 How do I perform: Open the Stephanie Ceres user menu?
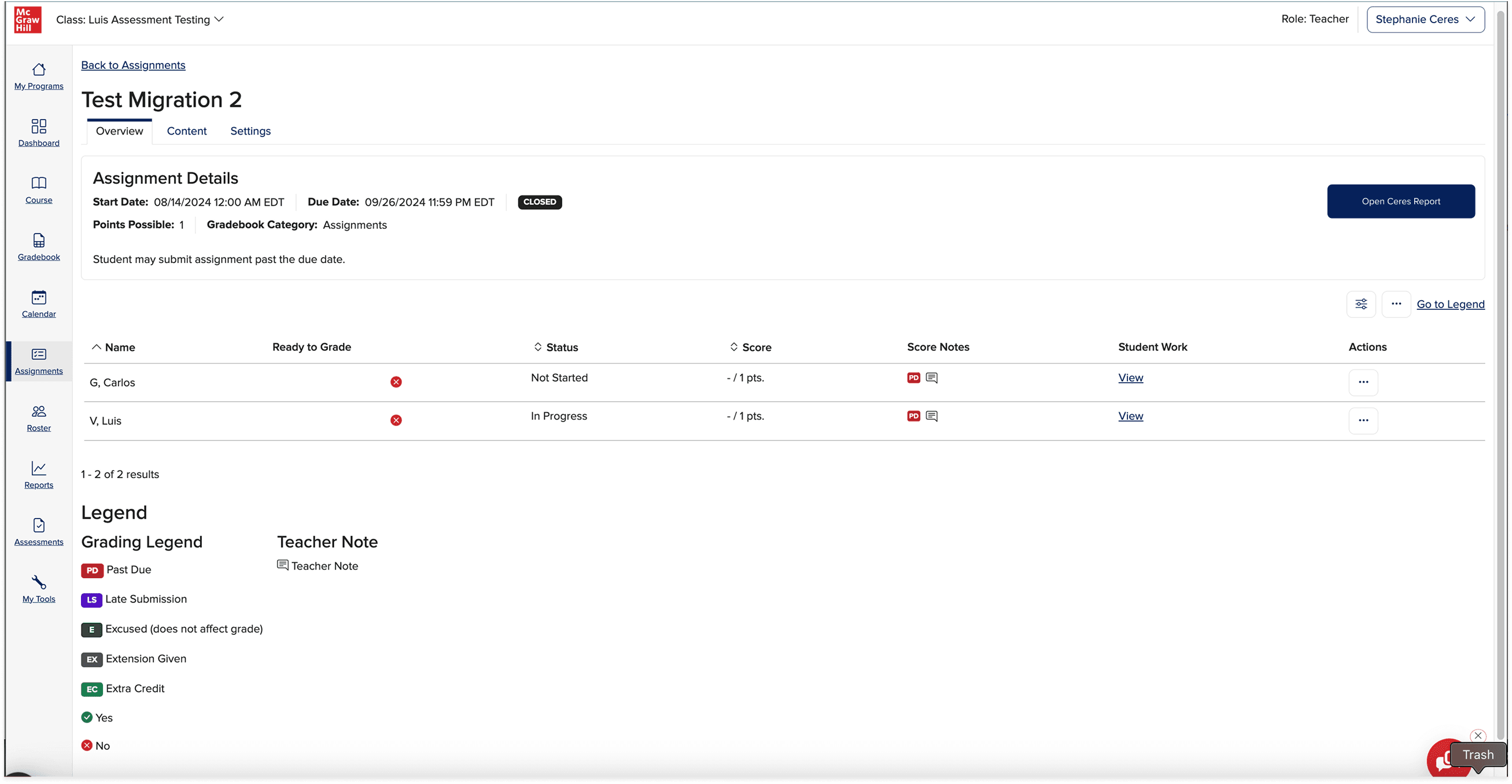click(1425, 19)
